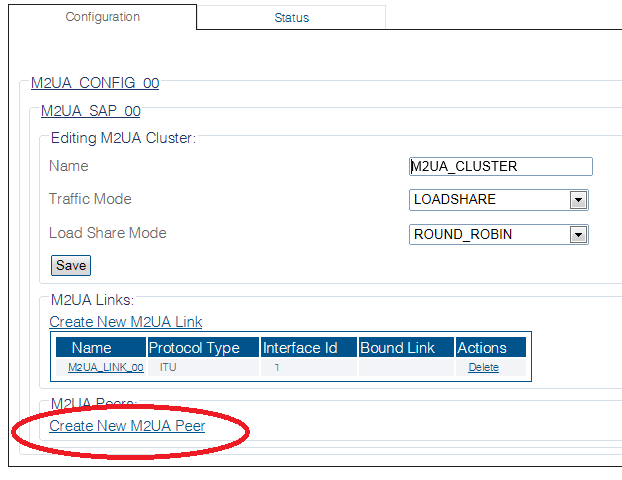Screen dimensions: 622x480
Task: Click the ROUND_ROBIN combo box
Action: click(x=499, y=234)
